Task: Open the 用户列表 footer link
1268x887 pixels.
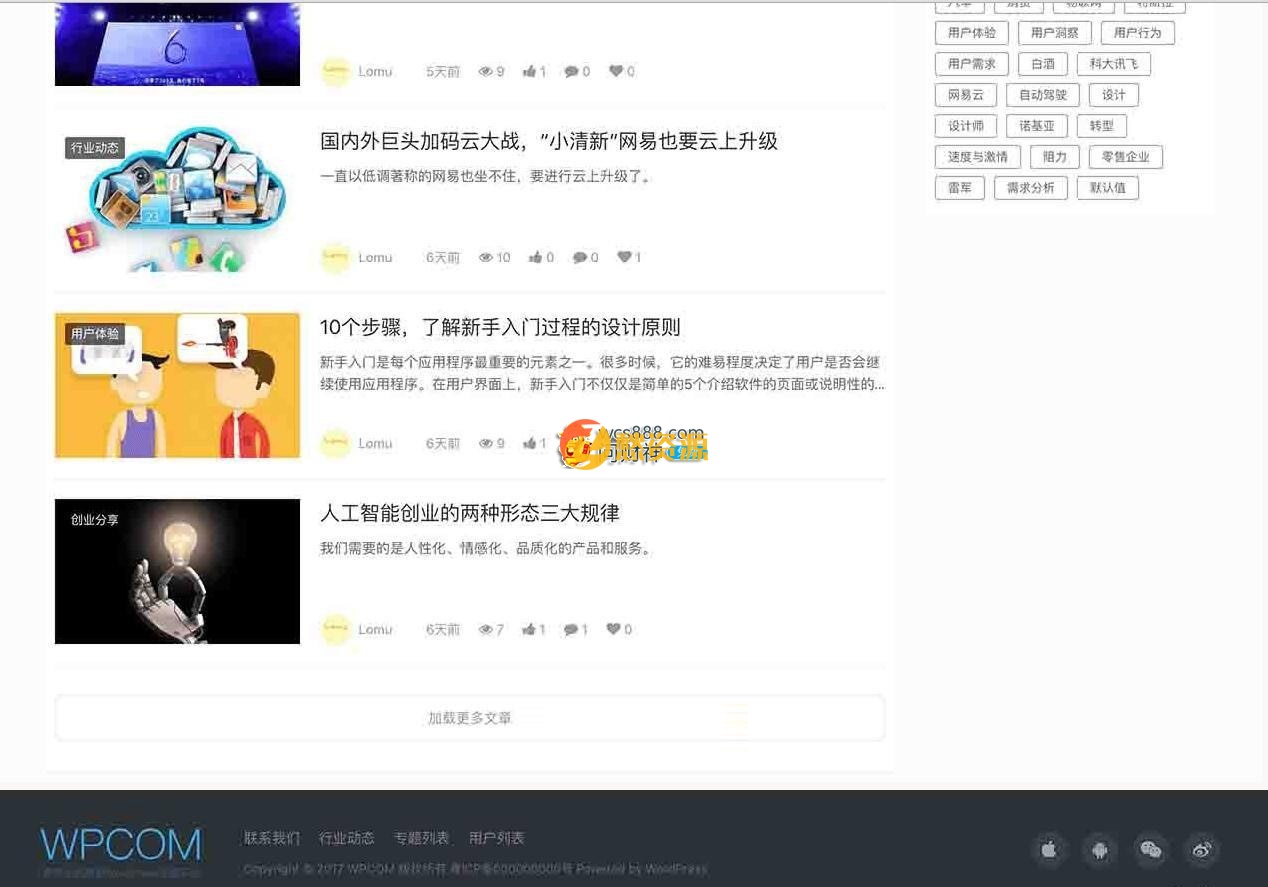Action: coord(496,839)
